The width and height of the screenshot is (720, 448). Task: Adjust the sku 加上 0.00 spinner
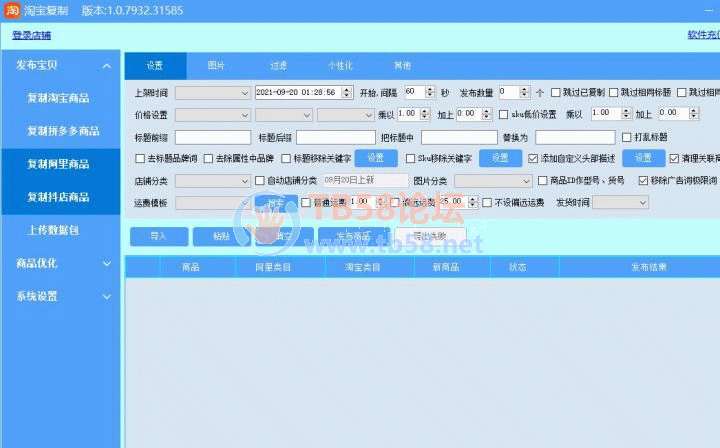point(694,113)
